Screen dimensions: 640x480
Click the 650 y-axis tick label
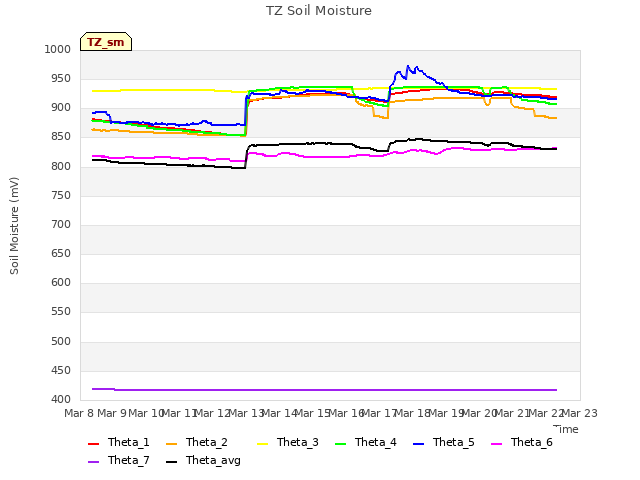61,253
